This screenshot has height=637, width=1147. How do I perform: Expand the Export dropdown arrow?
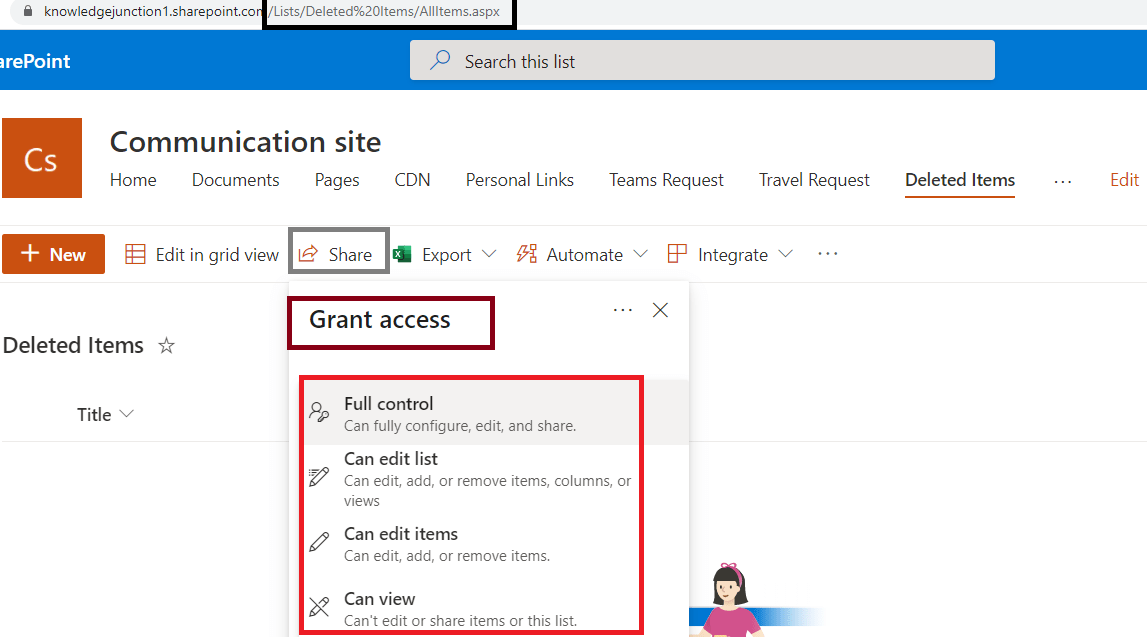[490, 254]
